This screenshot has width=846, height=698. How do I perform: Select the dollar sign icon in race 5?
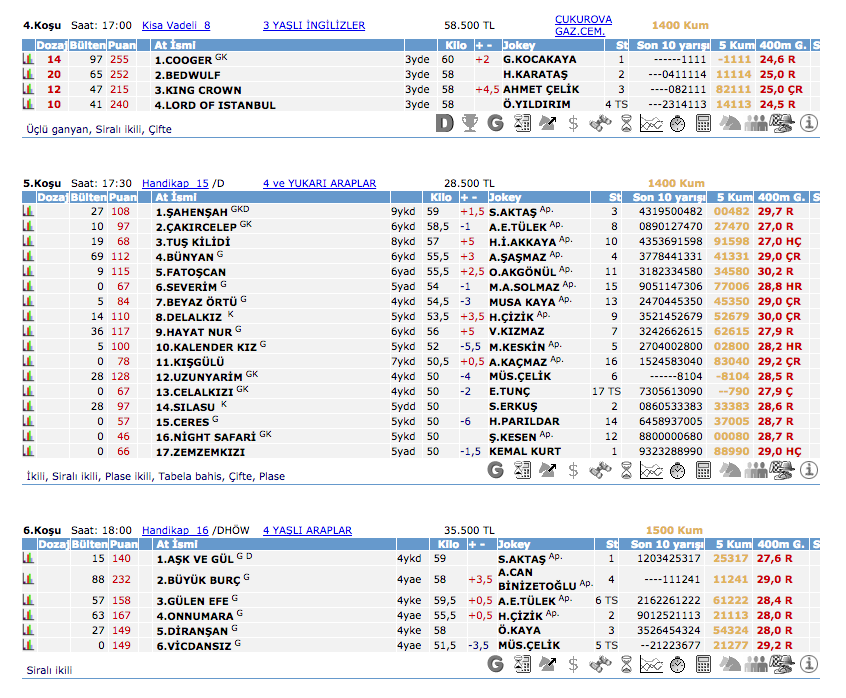pos(573,471)
